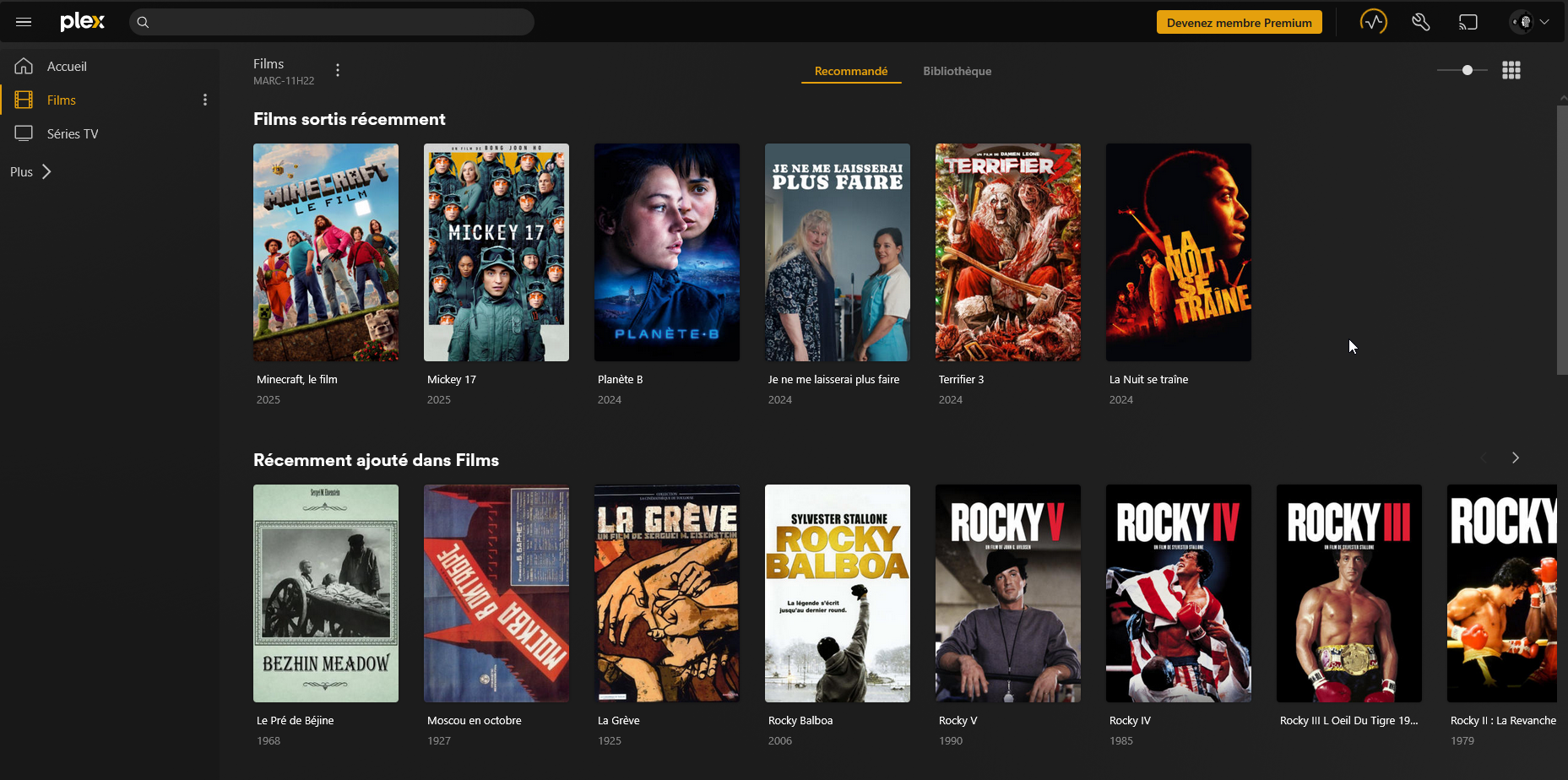Click Rocky III L Oeil Du Tigre title
1568x780 pixels.
pos(1349,720)
